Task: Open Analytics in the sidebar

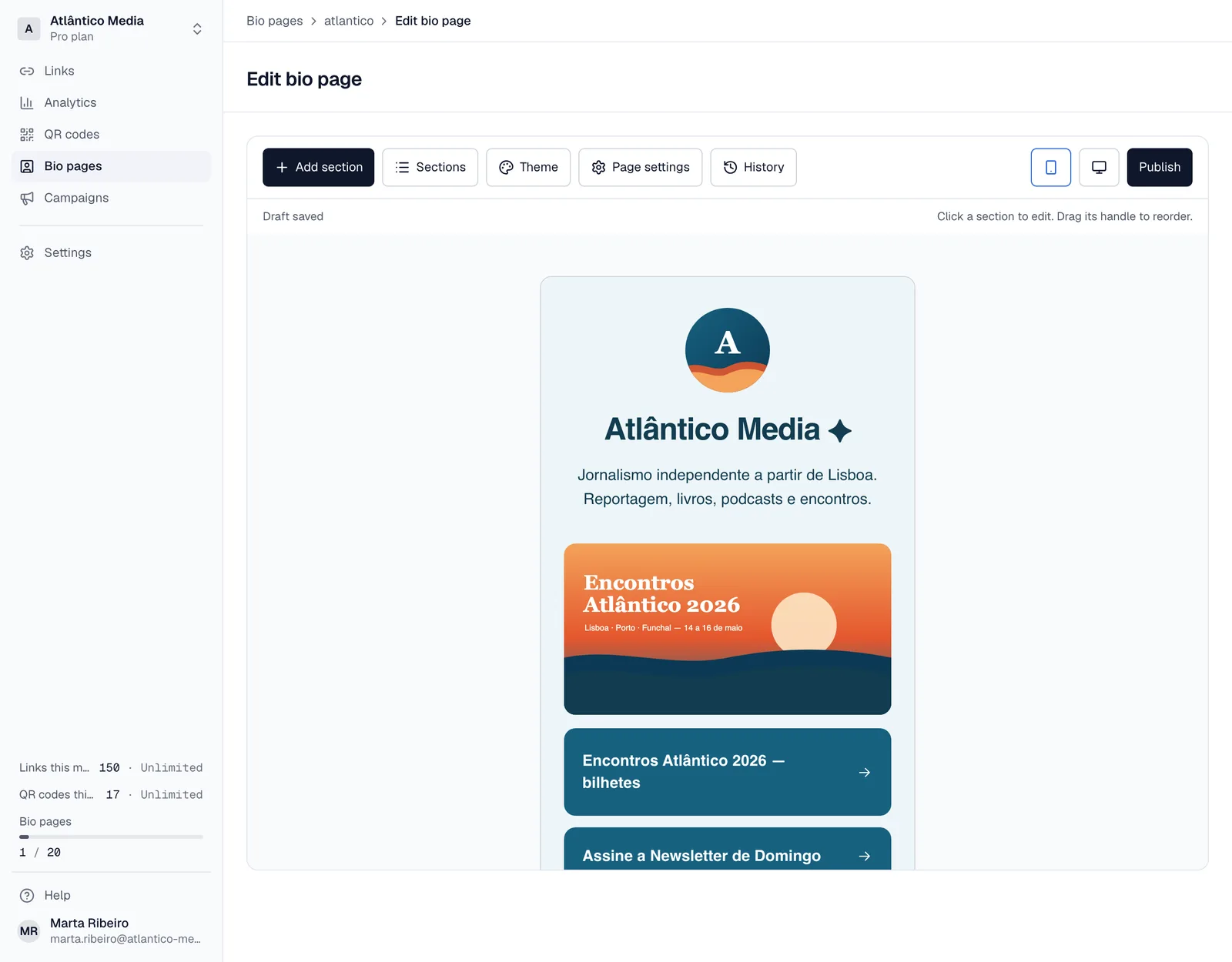Action: pos(112,102)
